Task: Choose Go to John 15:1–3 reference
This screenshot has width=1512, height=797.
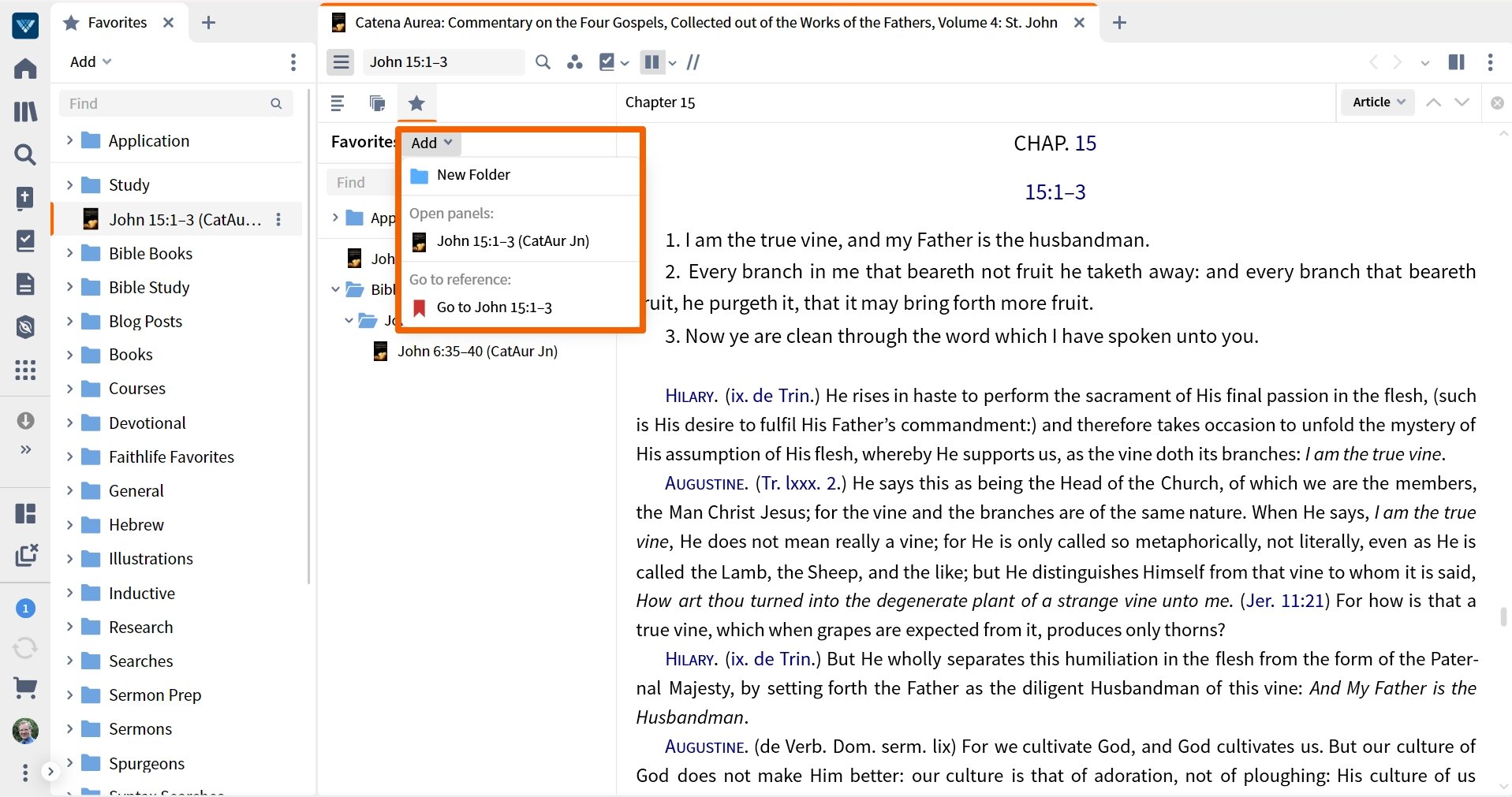Action: coord(521,307)
